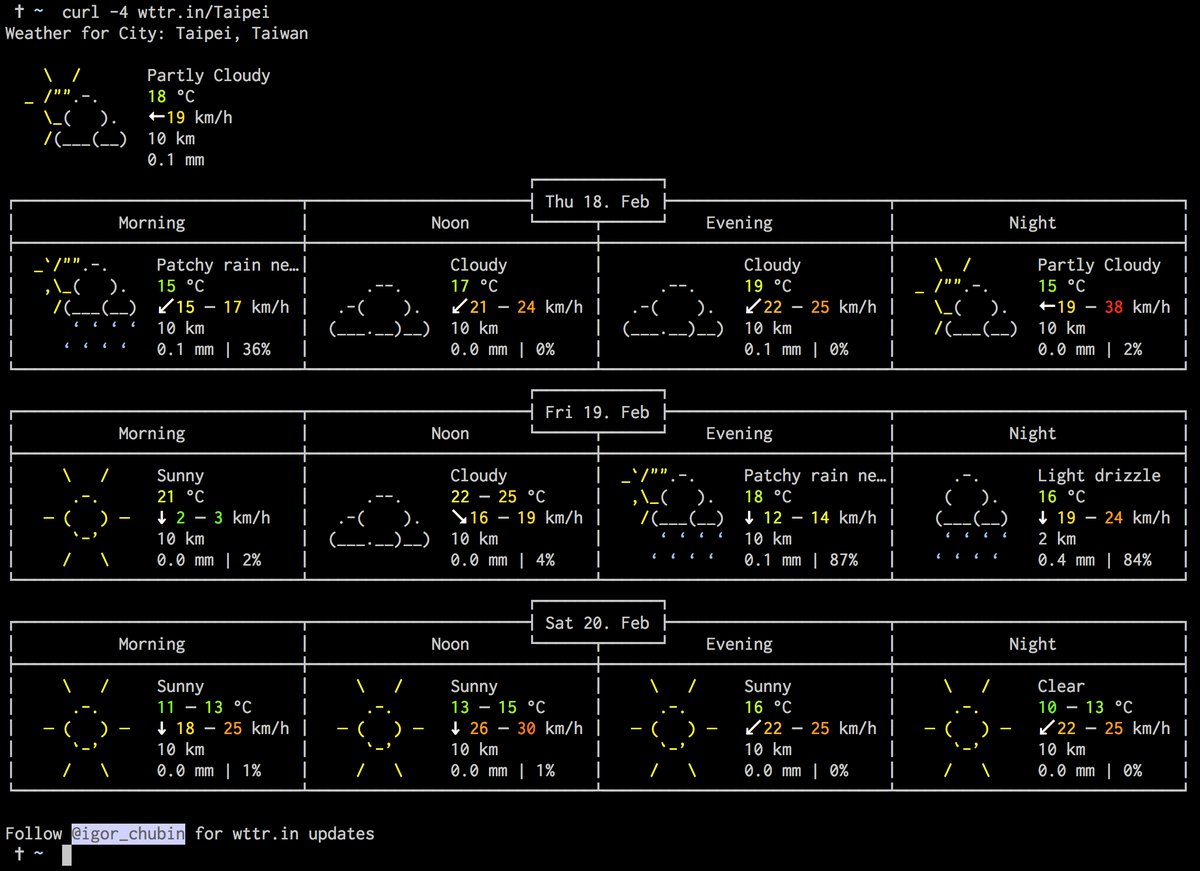
Task: Click Thursday evening cloudy ASCII icon
Action: [674, 307]
